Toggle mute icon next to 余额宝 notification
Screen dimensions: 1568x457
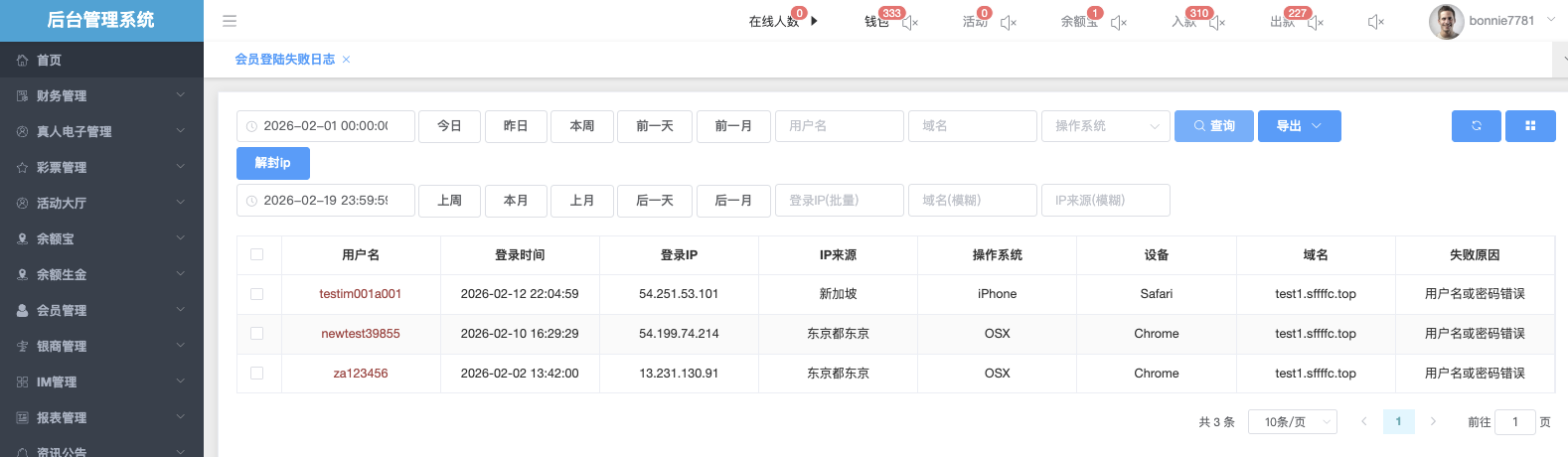pyautogui.click(x=1118, y=22)
